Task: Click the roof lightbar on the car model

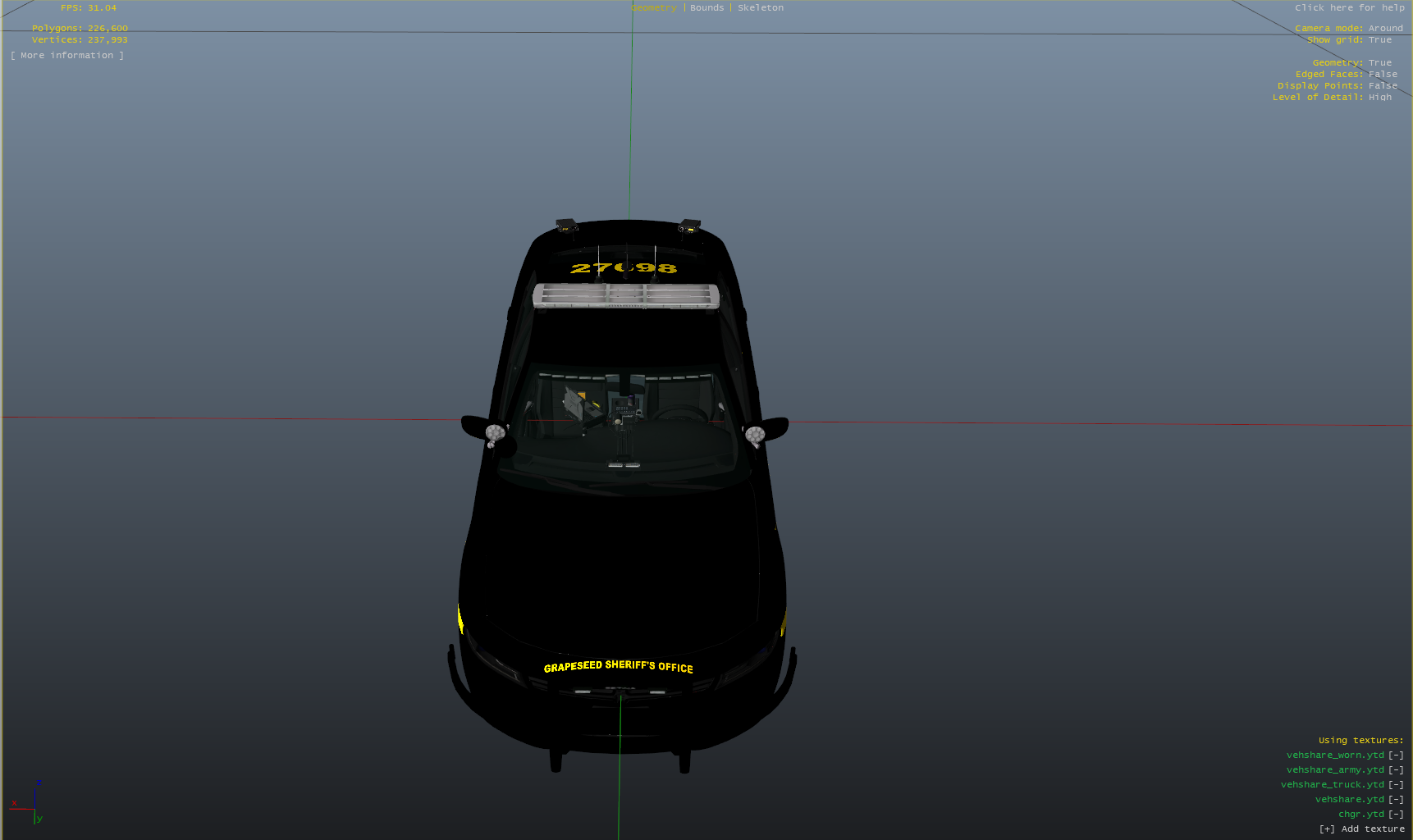Action: coord(625,296)
